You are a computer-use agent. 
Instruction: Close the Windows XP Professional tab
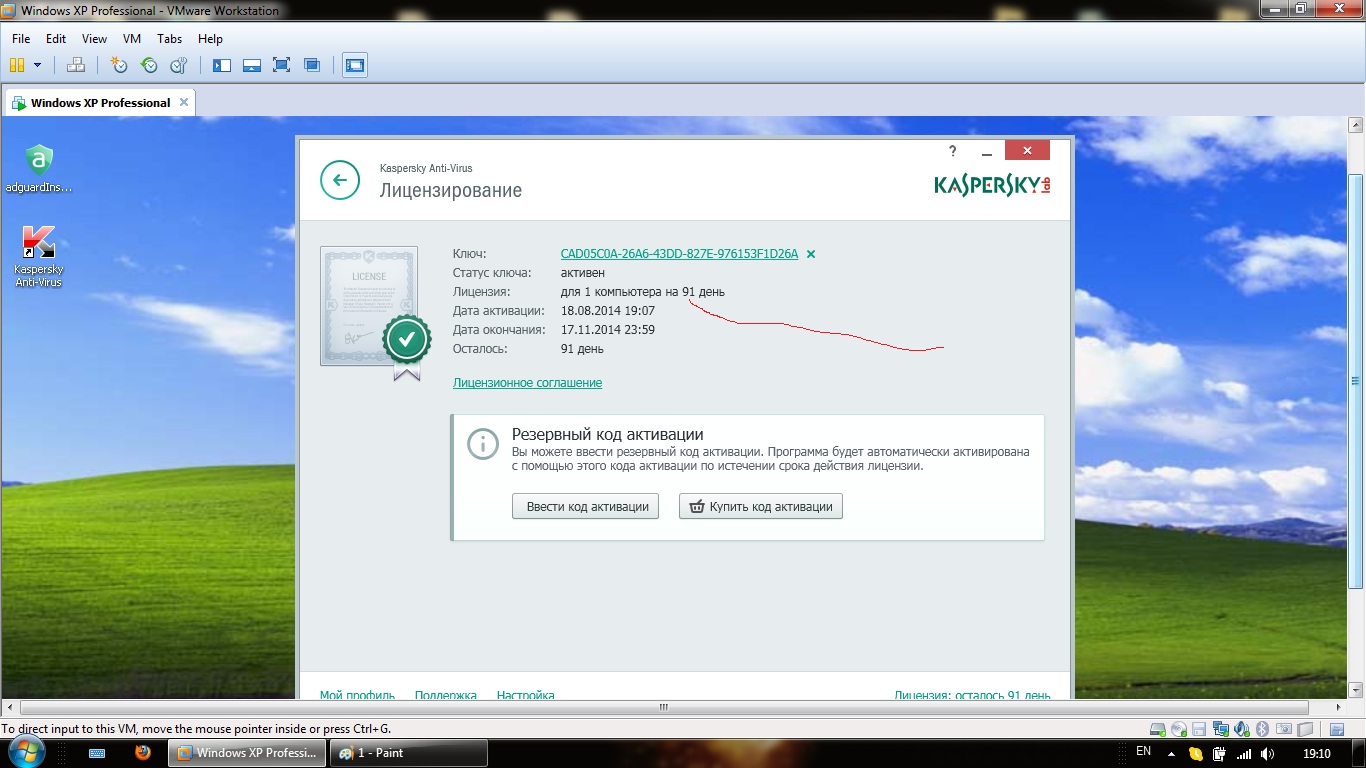click(x=183, y=102)
